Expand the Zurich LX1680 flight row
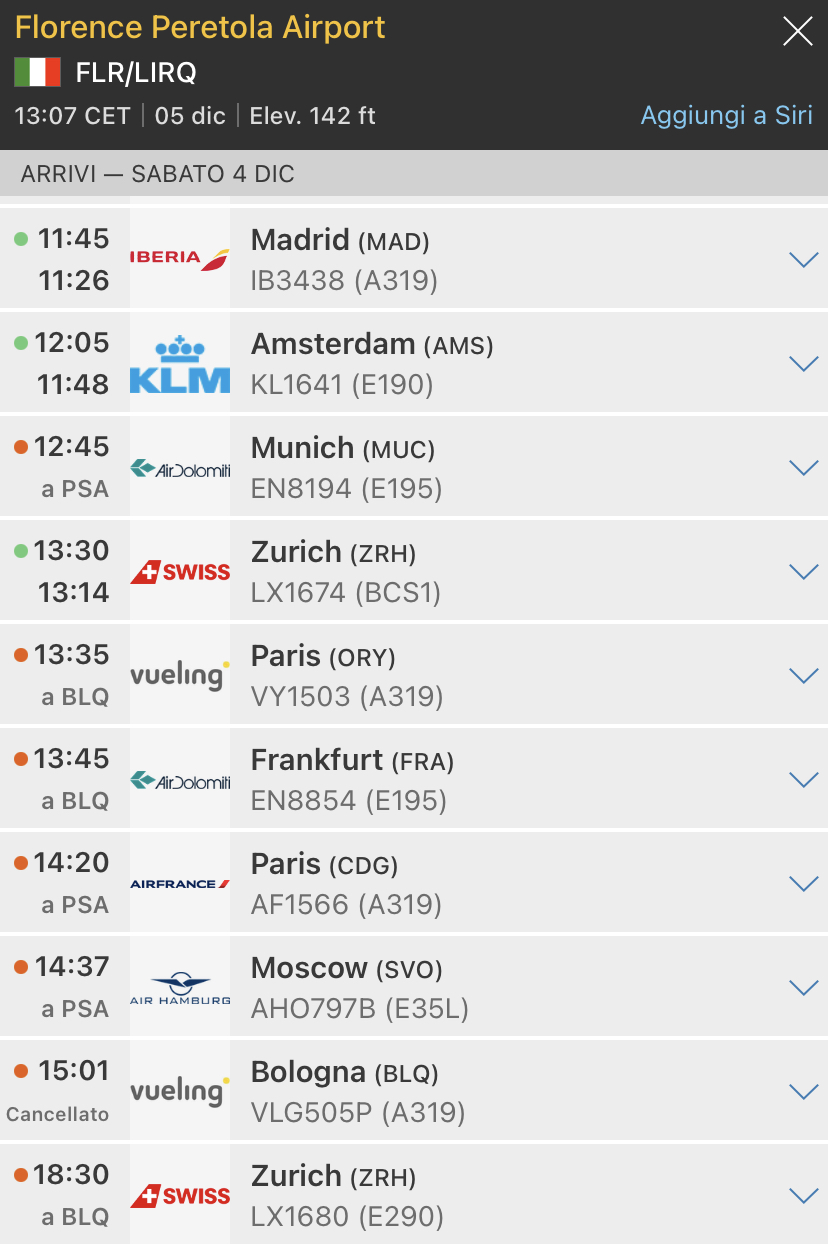Screen dimensions: 828x1245 803,1196
